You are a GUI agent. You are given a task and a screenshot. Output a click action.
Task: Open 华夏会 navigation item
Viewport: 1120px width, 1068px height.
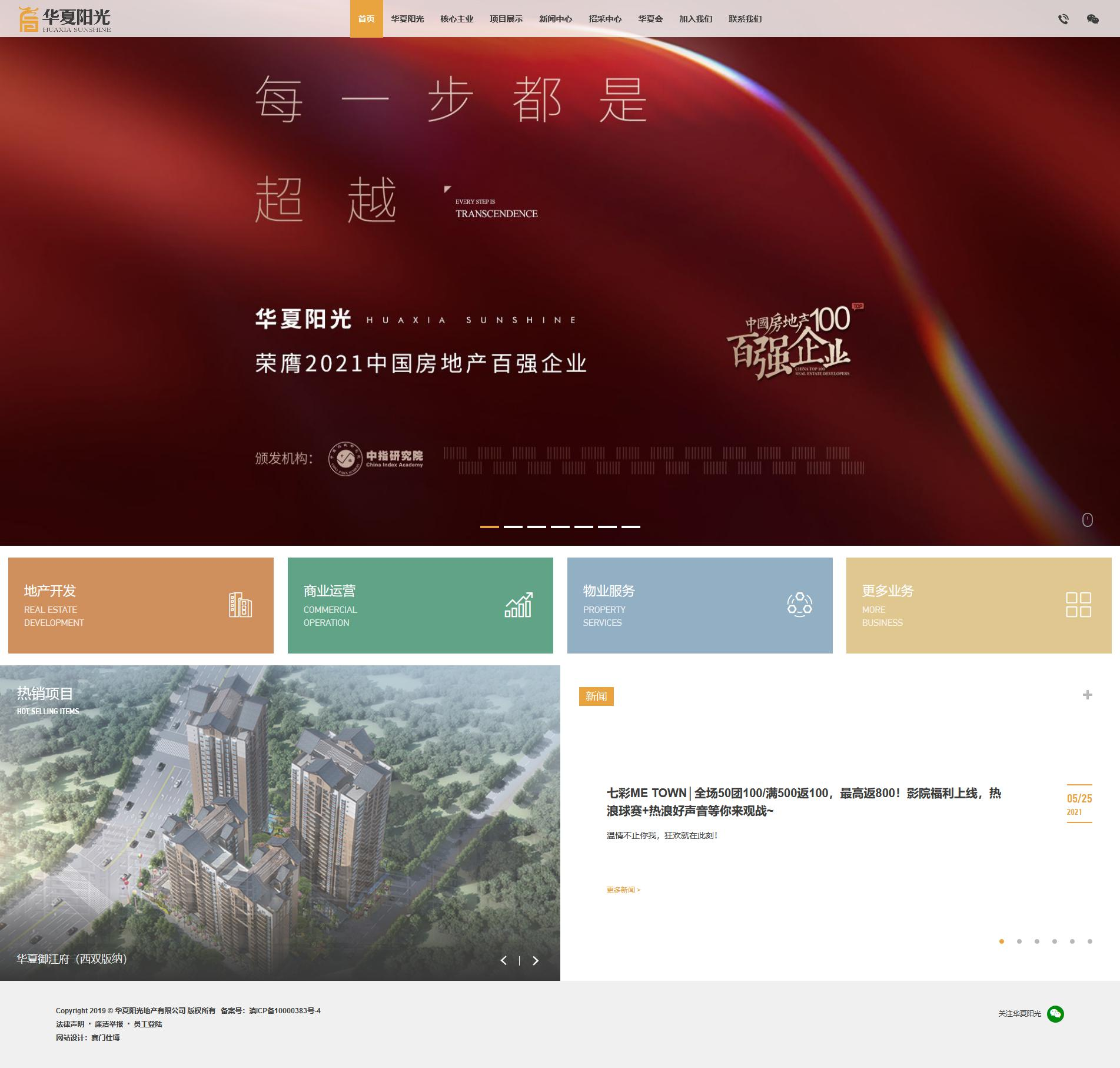[650, 19]
